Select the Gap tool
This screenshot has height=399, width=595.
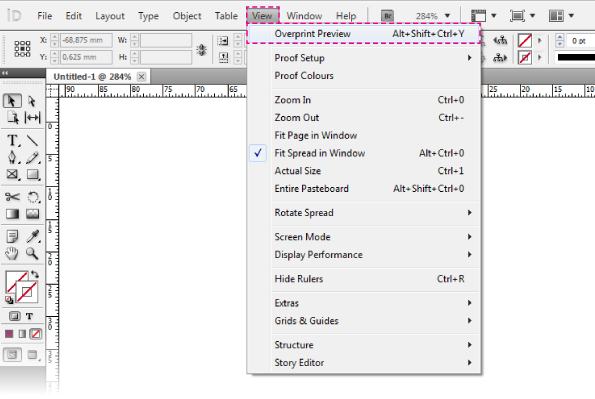32,118
